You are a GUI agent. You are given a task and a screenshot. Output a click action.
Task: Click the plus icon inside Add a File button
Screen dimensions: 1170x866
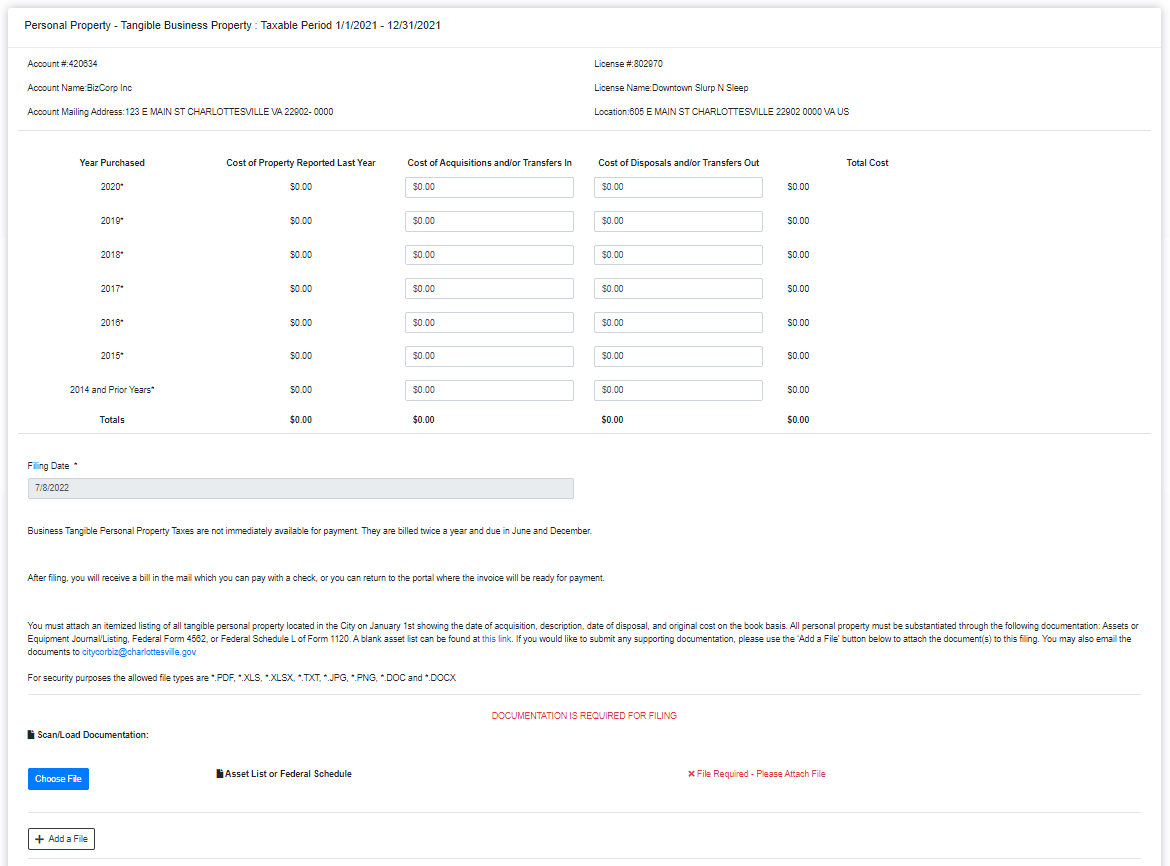coord(39,839)
